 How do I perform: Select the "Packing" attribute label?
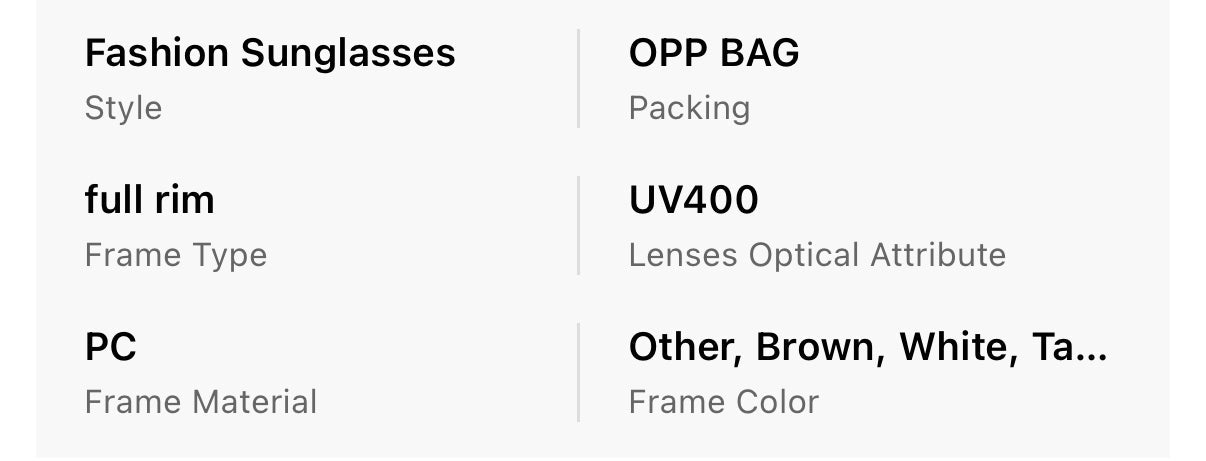coord(689,108)
